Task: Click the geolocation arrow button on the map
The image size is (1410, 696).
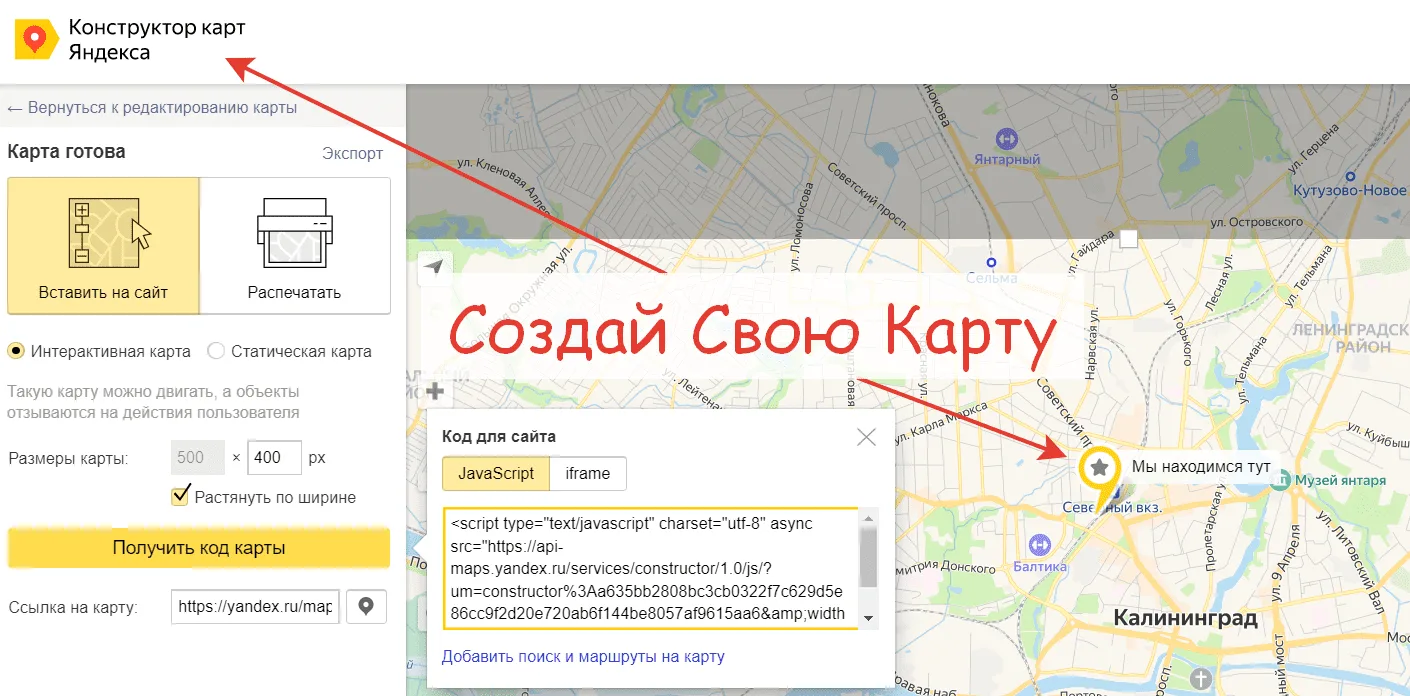Action: click(x=433, y=267)
